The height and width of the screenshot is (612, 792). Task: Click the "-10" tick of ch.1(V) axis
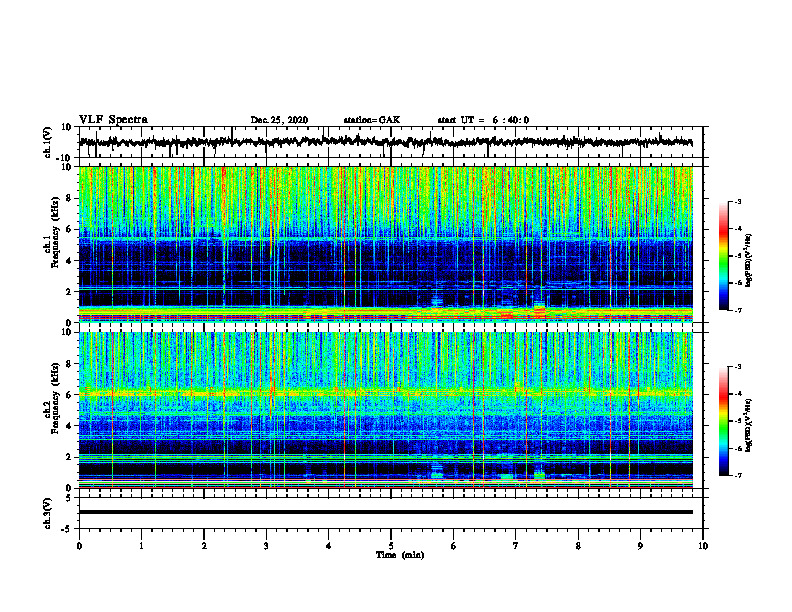(64, 158)
